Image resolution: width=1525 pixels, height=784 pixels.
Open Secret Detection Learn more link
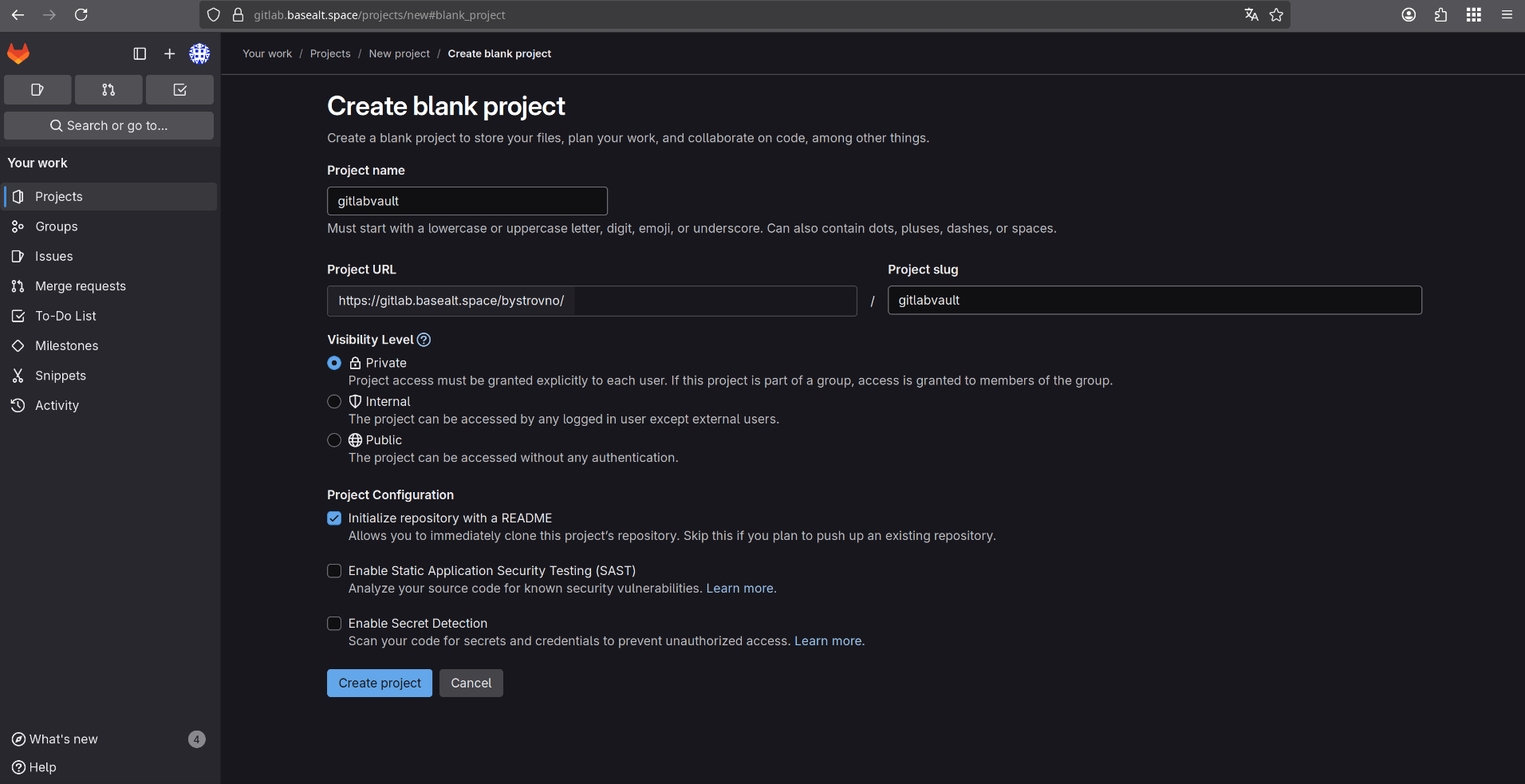(828, 641)
